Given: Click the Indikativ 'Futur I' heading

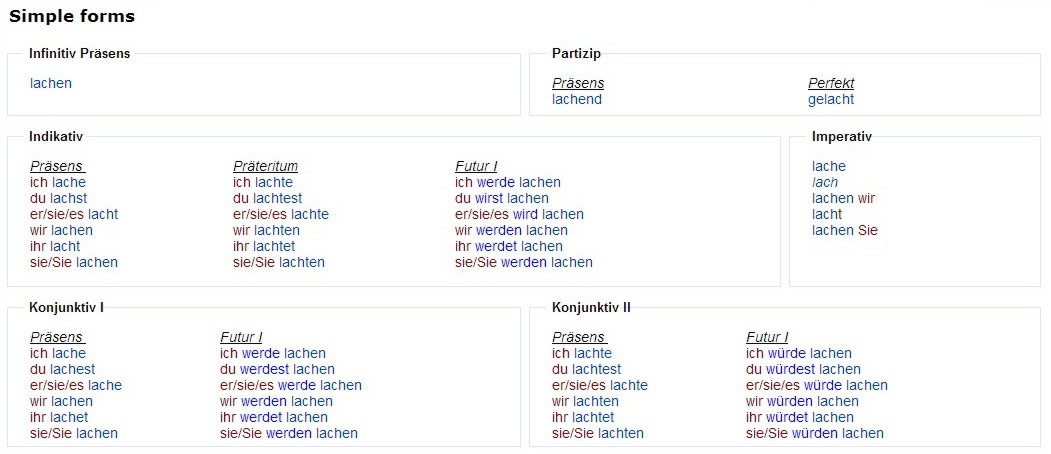Looking at the screenshot, I should 476,167.
